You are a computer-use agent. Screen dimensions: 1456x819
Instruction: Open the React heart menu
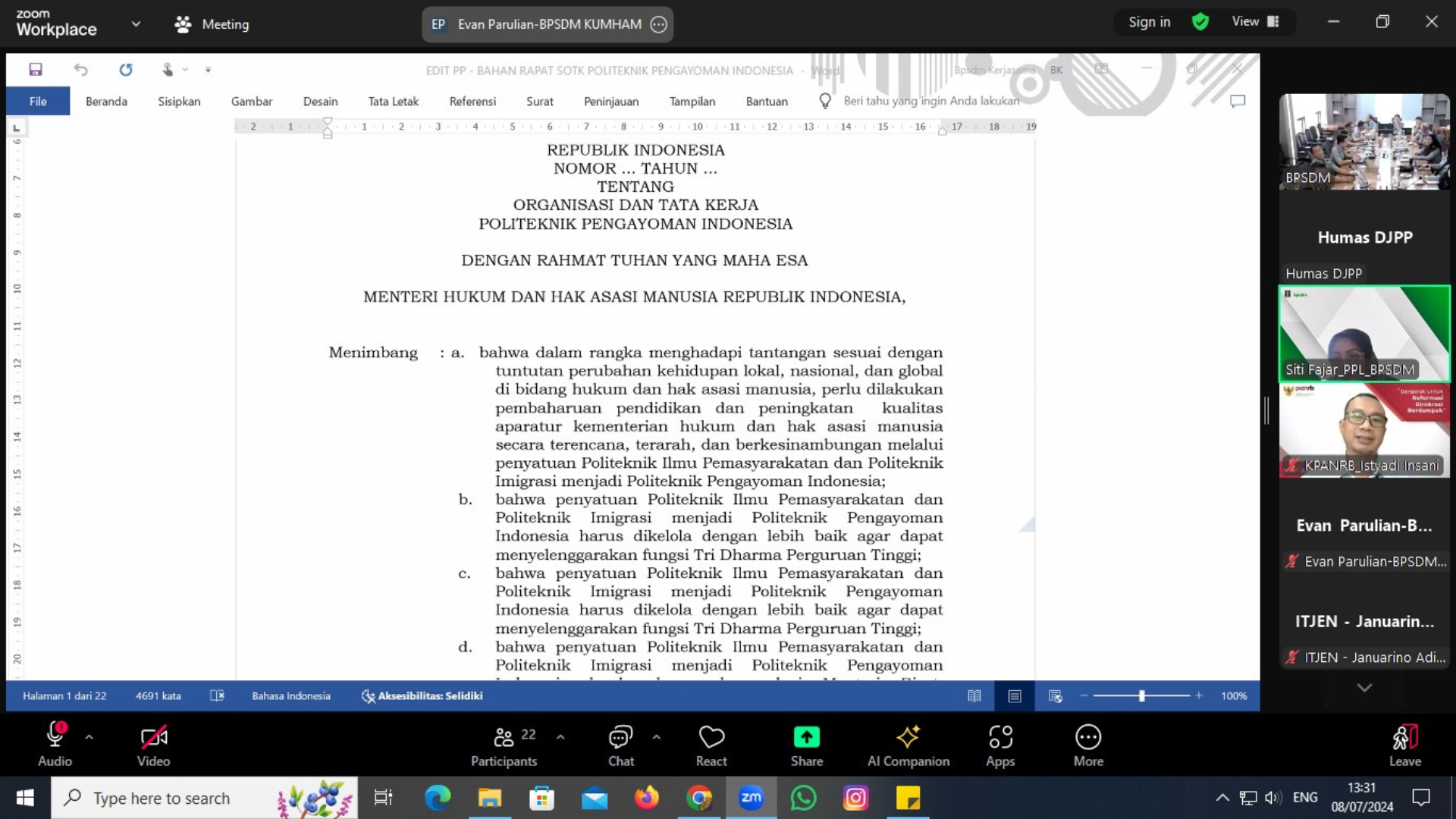(711, 744)
